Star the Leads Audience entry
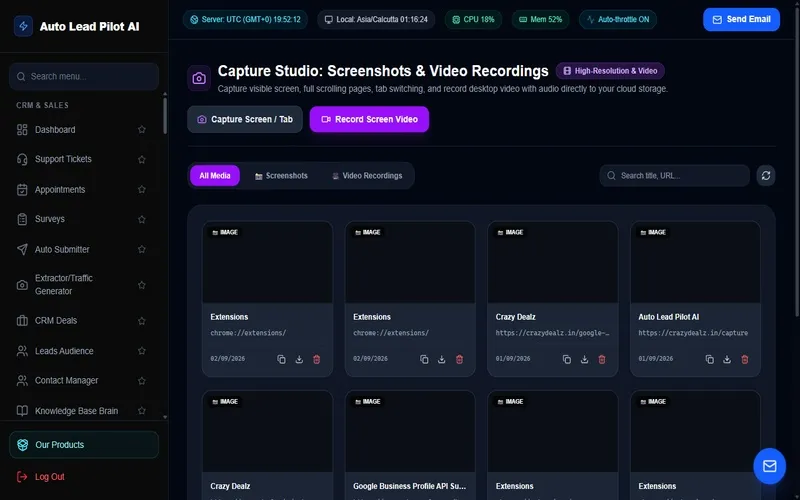Screen dimensions: 800x500 (x=142, y=351)
